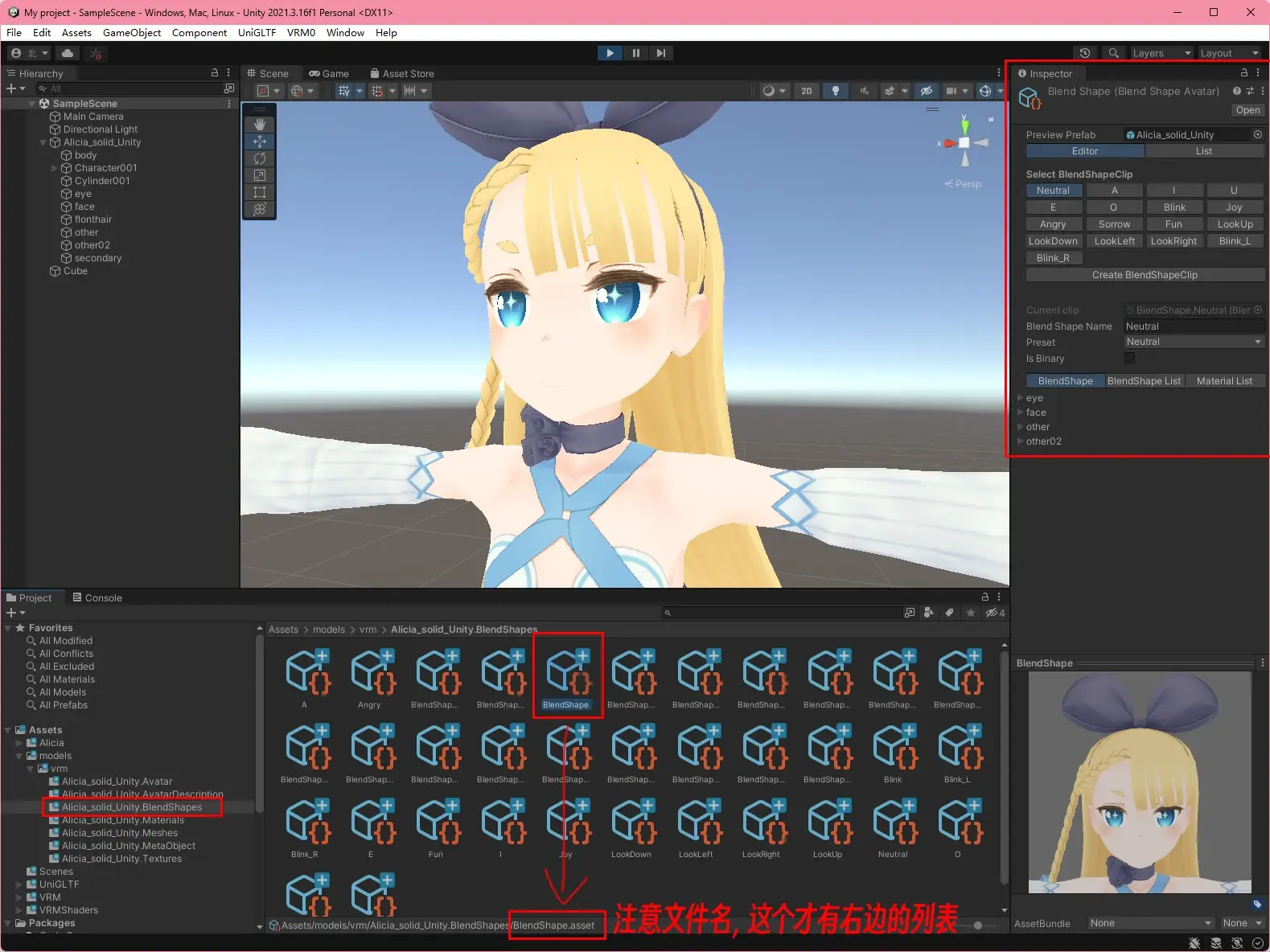This screenshot has width=1270, height=952.
Task: Expand Character001 in Hierarchy
Action: click(55, 168)
